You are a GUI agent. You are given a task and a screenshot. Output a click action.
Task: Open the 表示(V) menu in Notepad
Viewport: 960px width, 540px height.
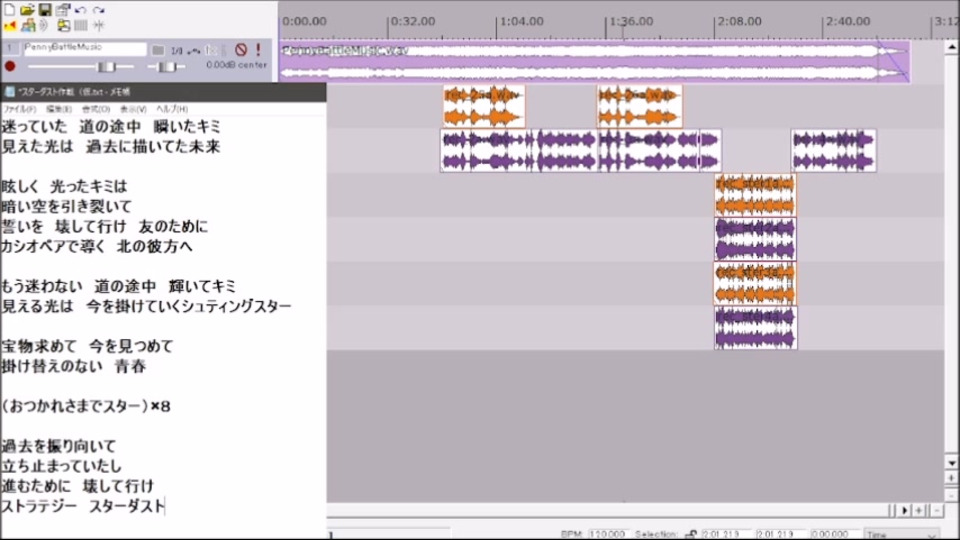click(133, 109)
